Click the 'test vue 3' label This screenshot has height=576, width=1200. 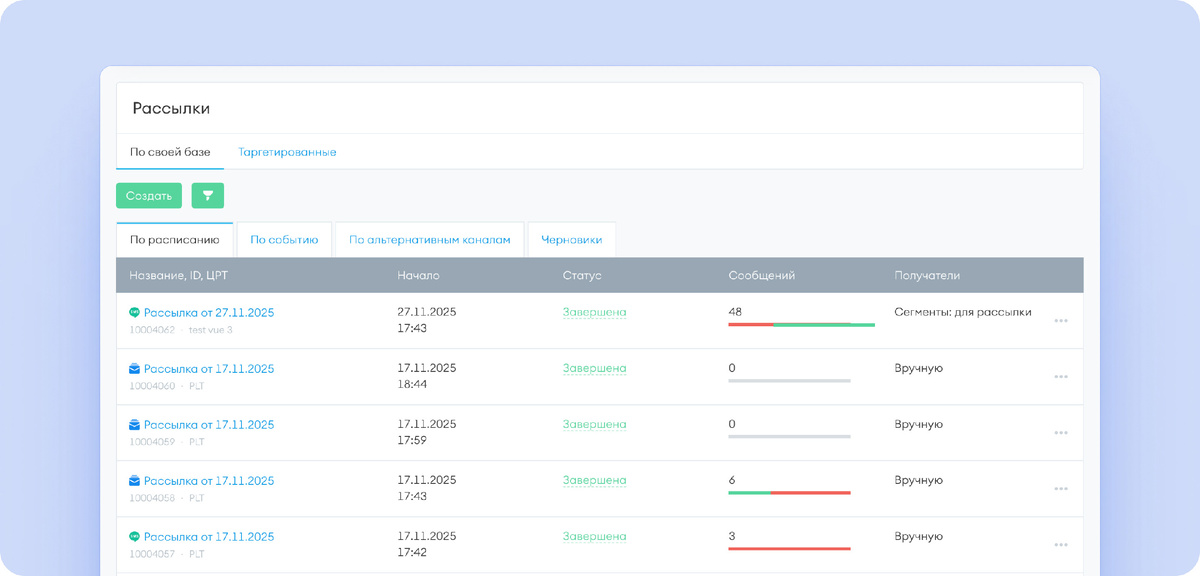pos(211,330)
